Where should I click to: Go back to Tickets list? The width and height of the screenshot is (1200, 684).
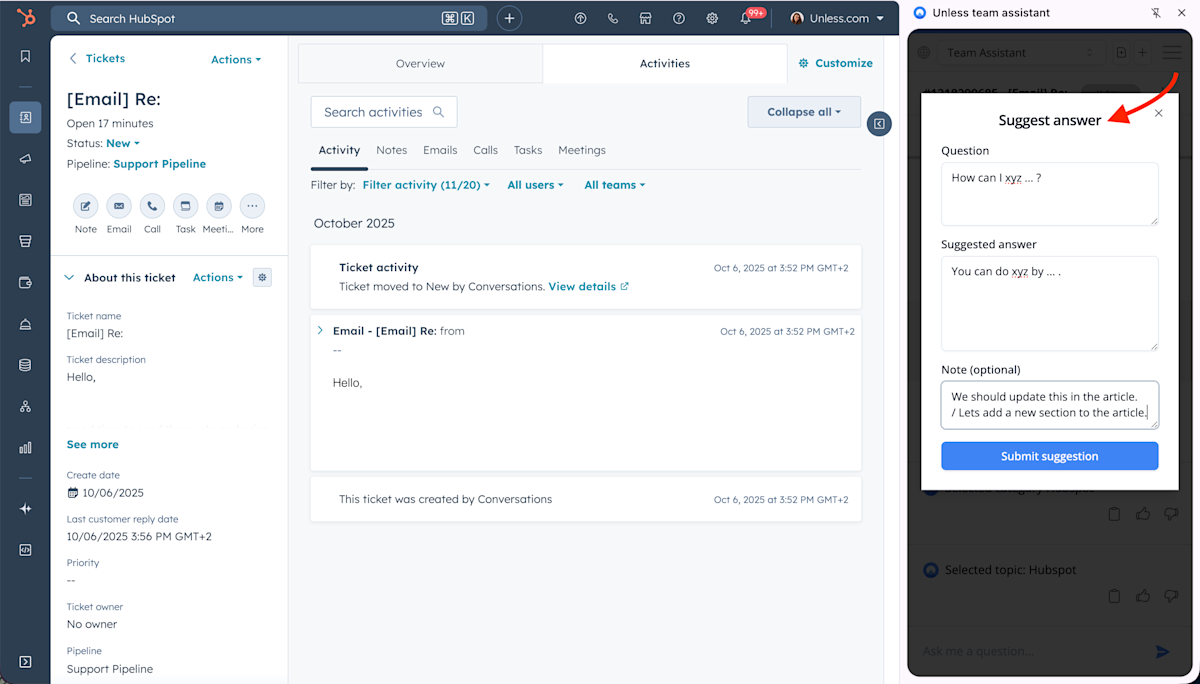[x=96, y=58]
